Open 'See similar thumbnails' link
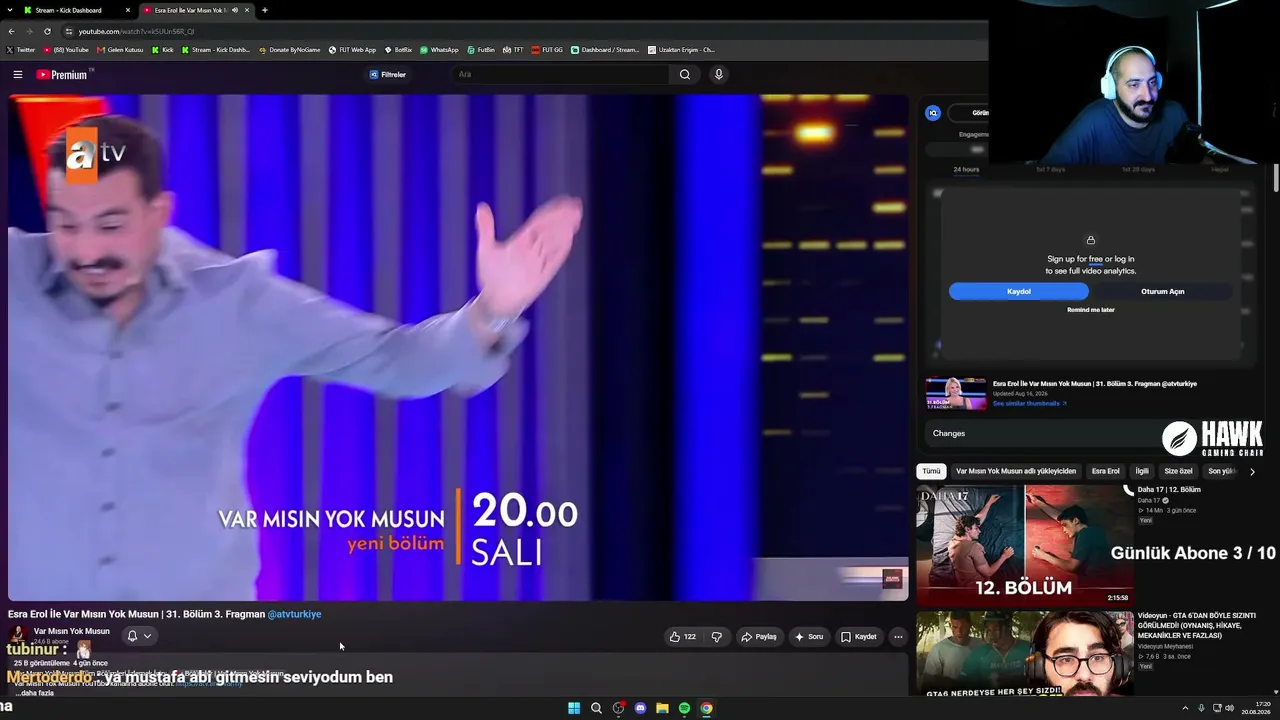Viewport: 1280px width, 720px height. coord(1029,403)
